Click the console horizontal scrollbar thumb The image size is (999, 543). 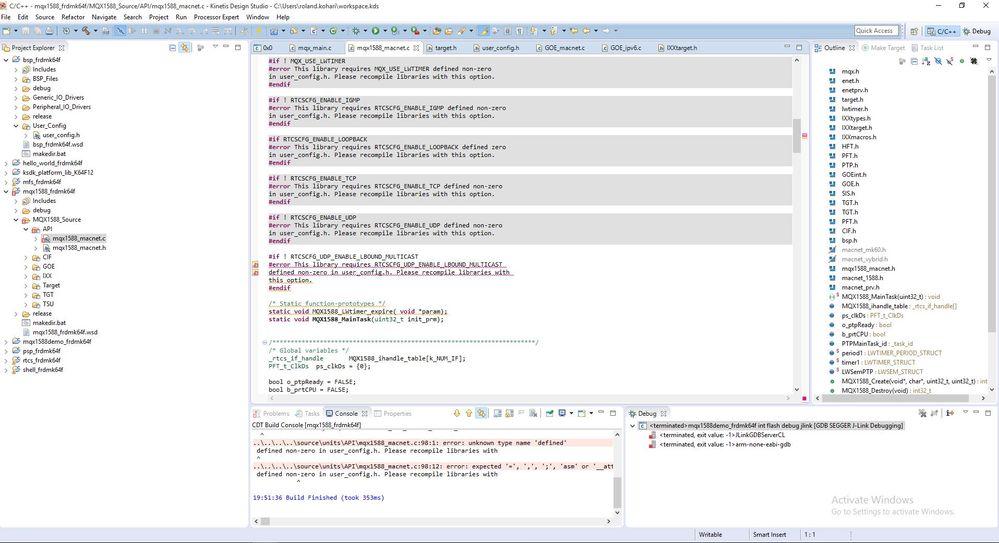click(x=265, y=521)
